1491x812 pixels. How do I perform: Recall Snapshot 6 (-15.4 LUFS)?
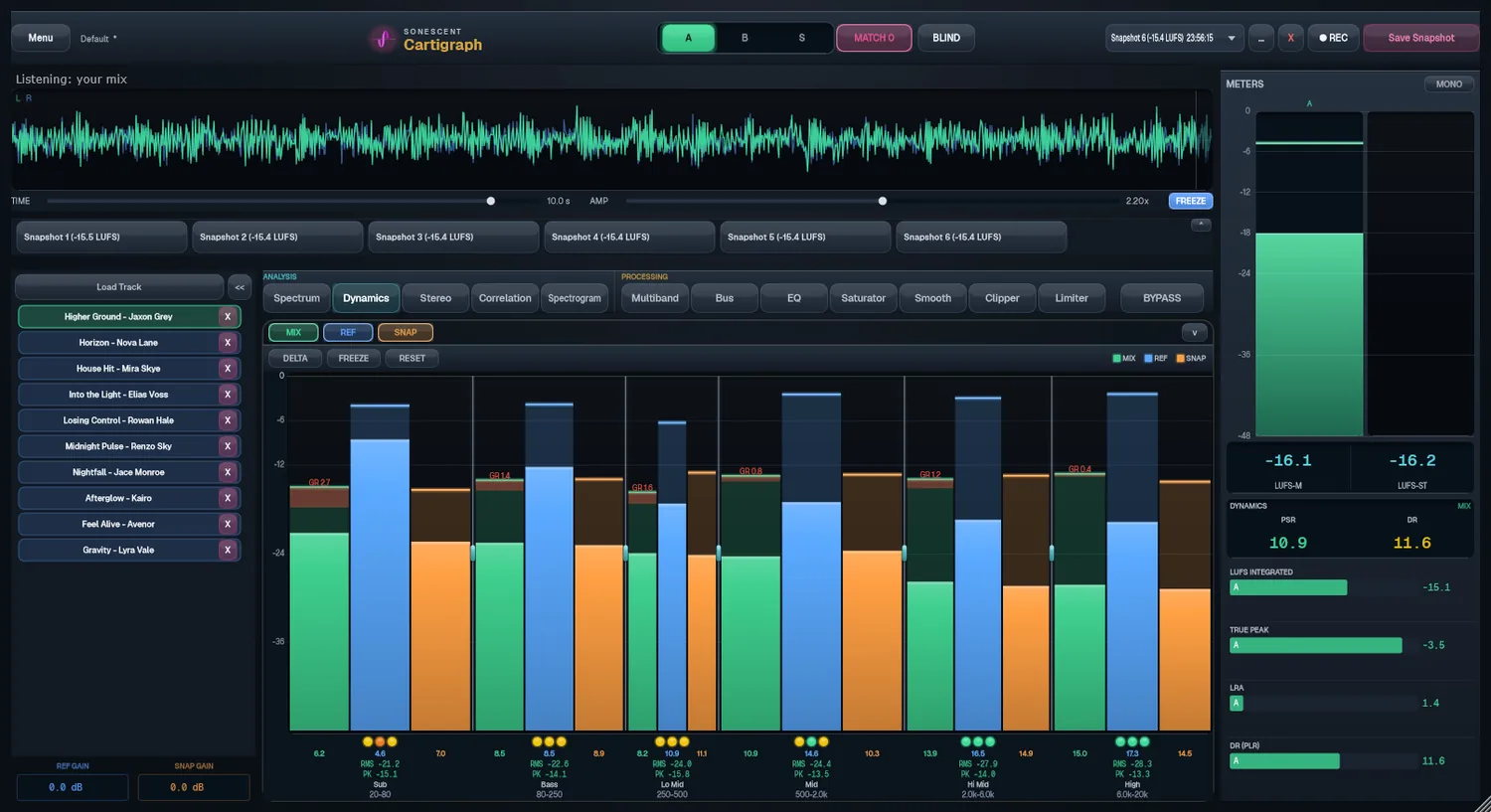[981, 238]
